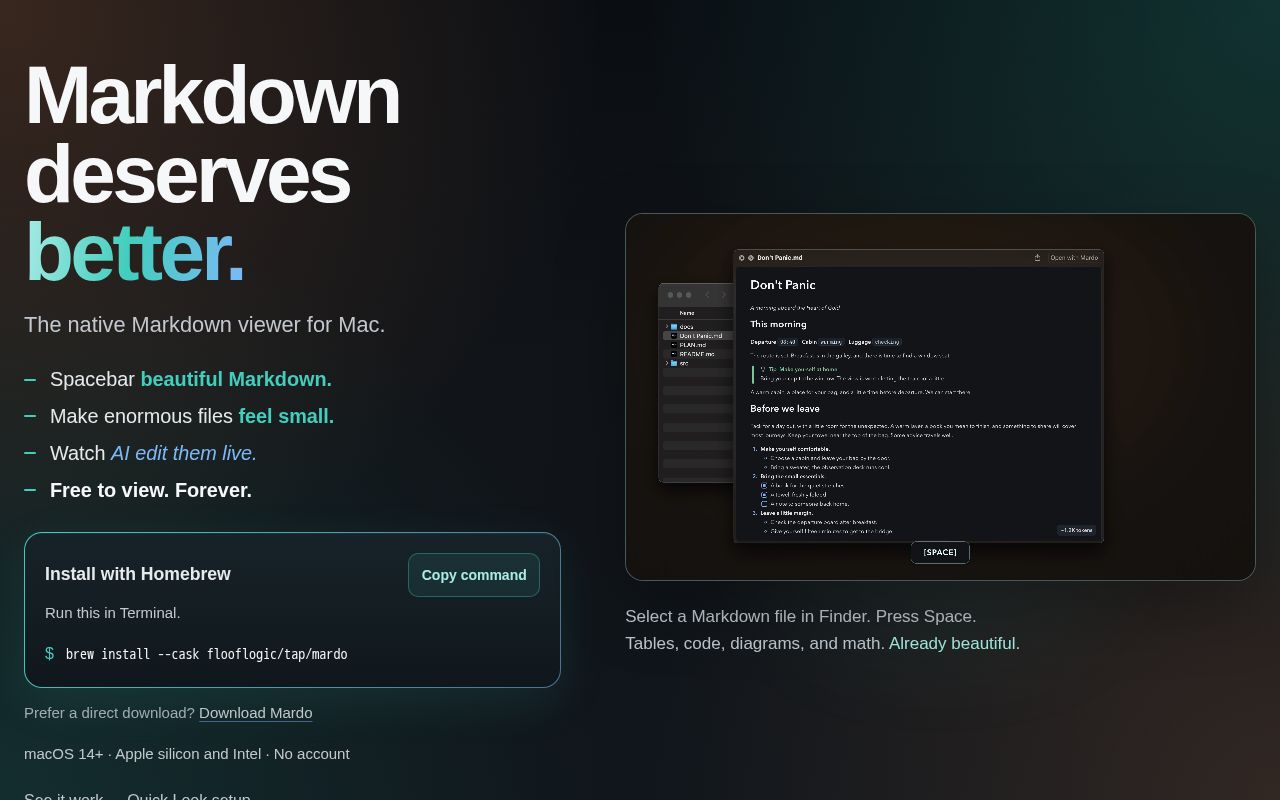Click the dollar sign terminal prompt
The height and width of the screenshot is (800, 1280).
point(49,653)
